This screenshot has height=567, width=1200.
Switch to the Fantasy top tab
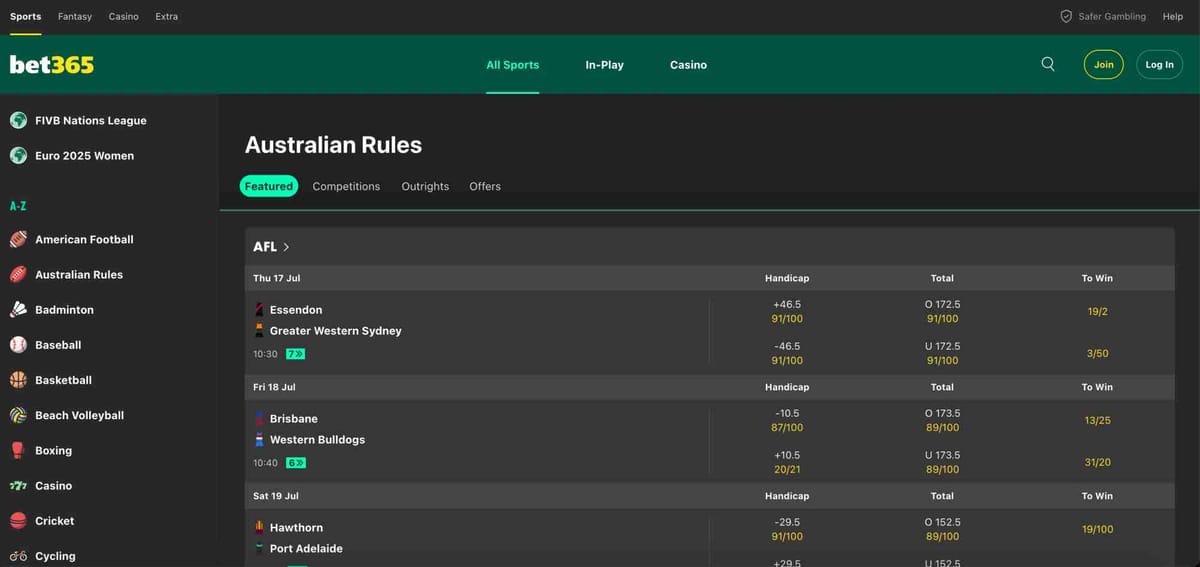point(75,16)
